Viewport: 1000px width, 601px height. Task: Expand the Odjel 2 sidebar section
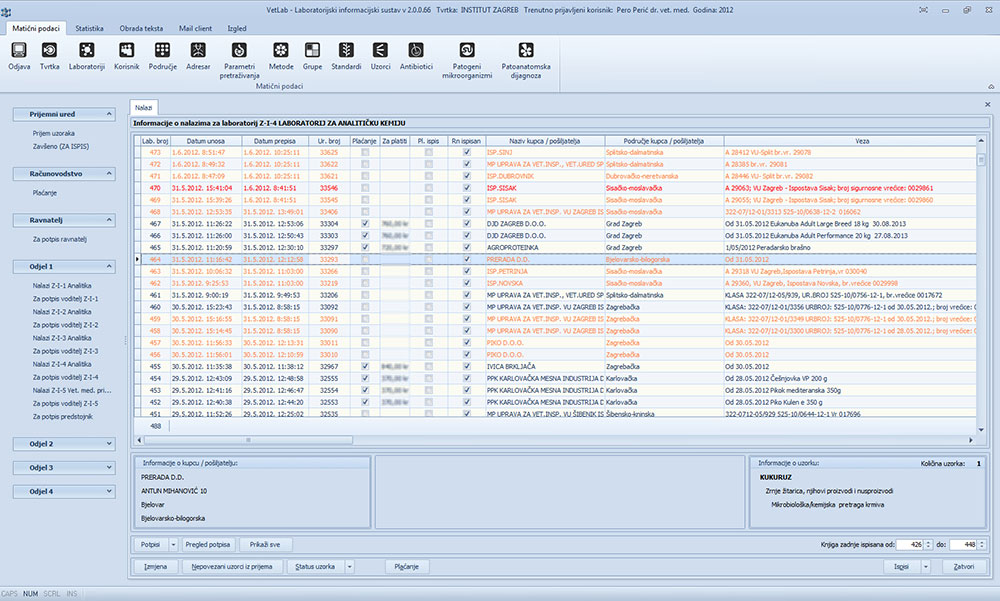point(107,443)
